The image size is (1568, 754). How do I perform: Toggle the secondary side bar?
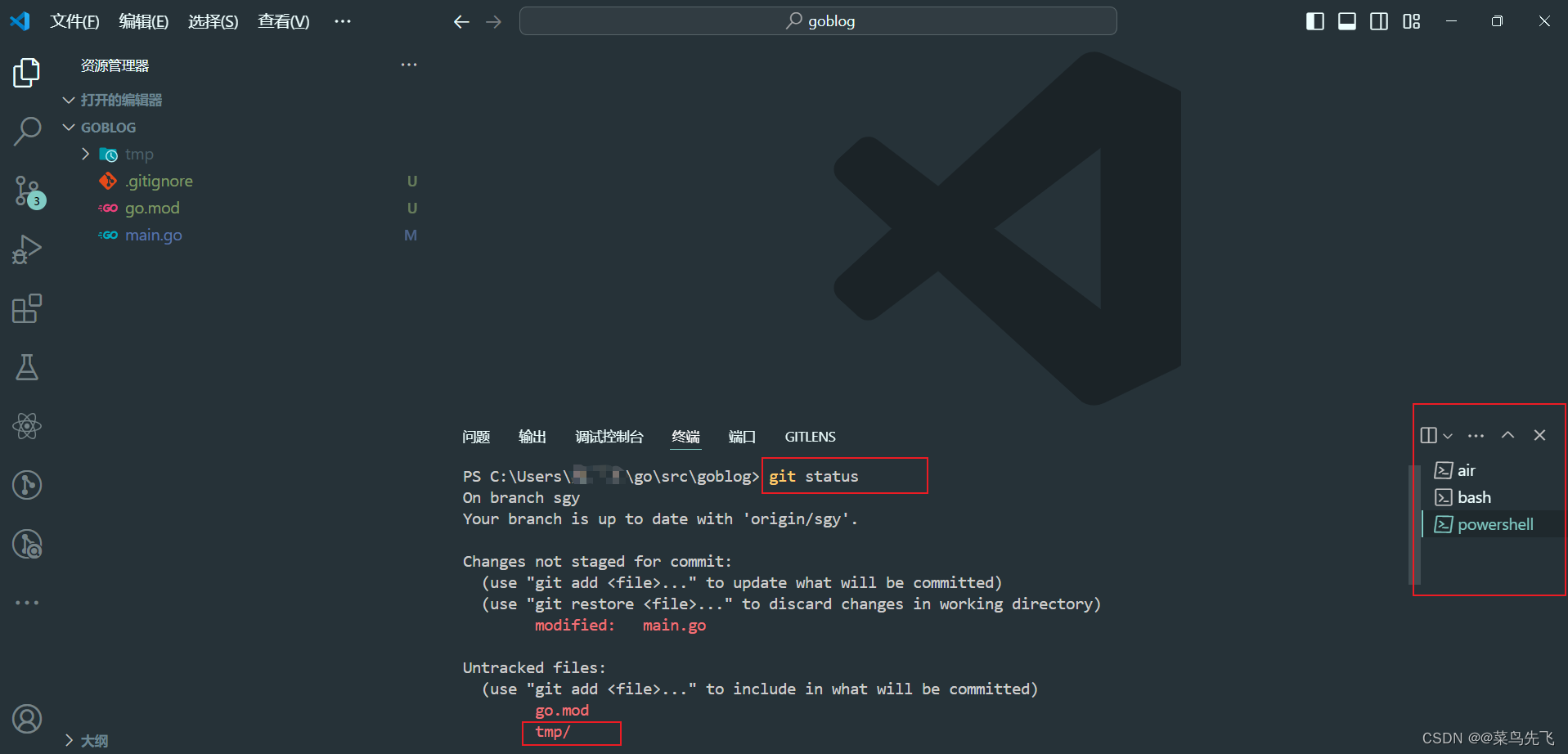[x=1379, y=21]
